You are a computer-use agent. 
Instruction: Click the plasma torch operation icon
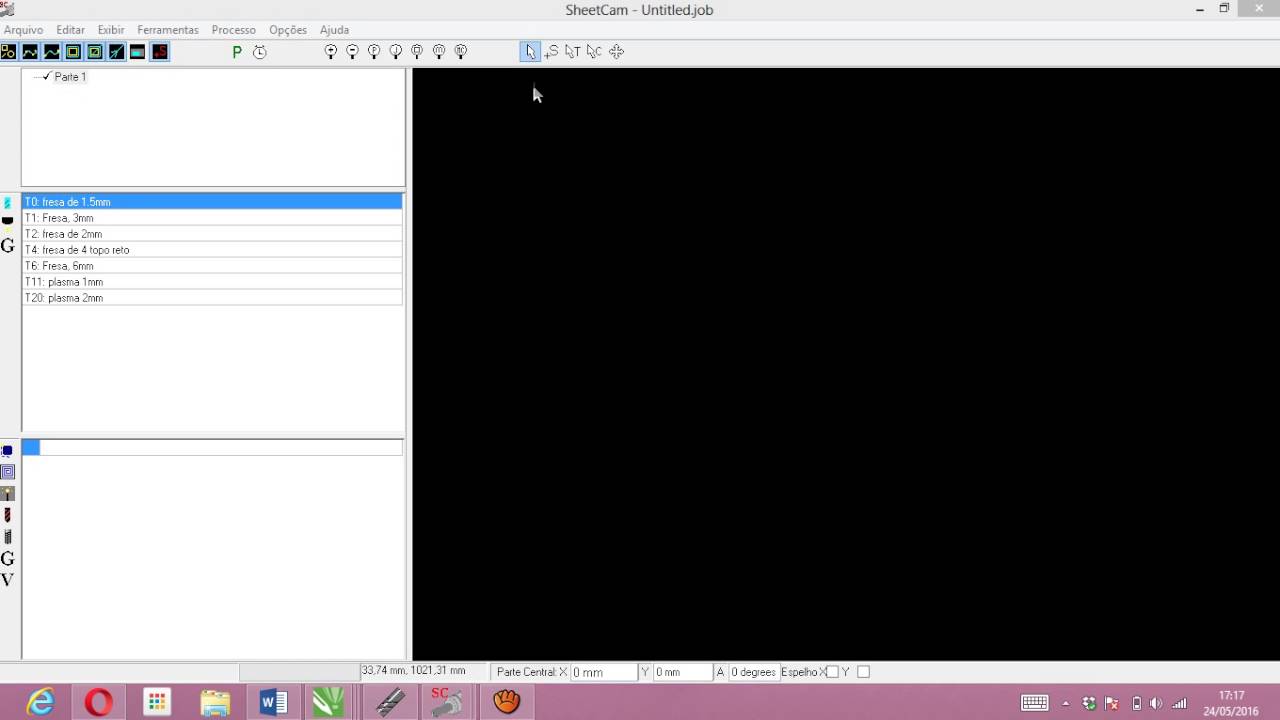[x=8, y=494]
